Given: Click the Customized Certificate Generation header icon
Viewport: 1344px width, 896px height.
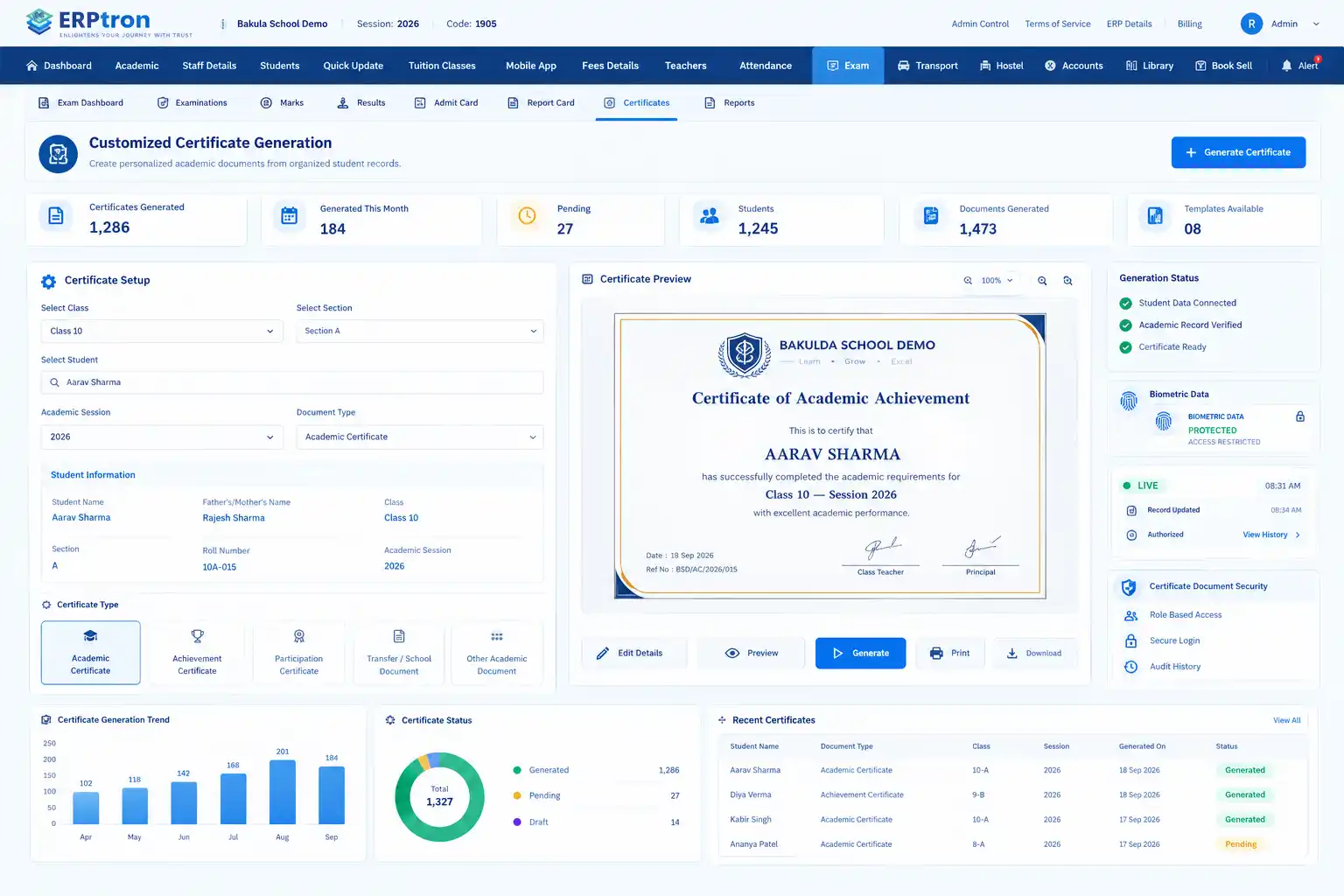Looking at the screenshot, I should pos(59,154).
